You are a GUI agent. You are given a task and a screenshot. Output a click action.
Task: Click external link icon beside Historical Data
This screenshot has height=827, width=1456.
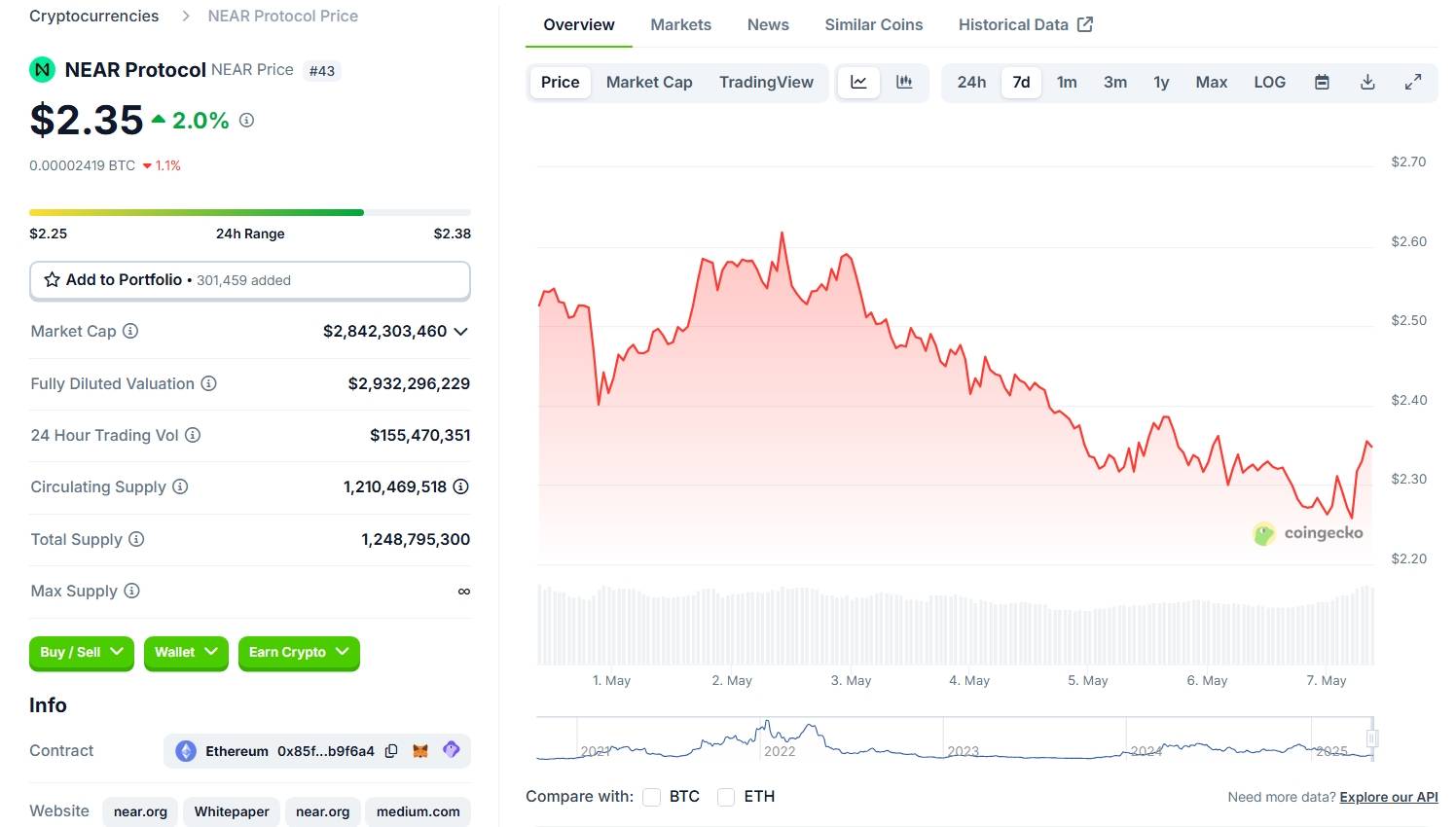tap(1085, 24)
